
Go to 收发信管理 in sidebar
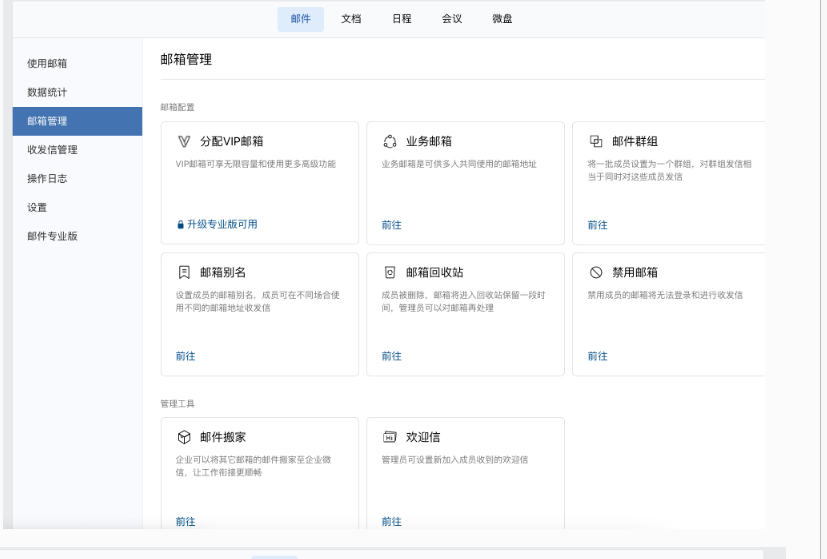coord(52,150)
